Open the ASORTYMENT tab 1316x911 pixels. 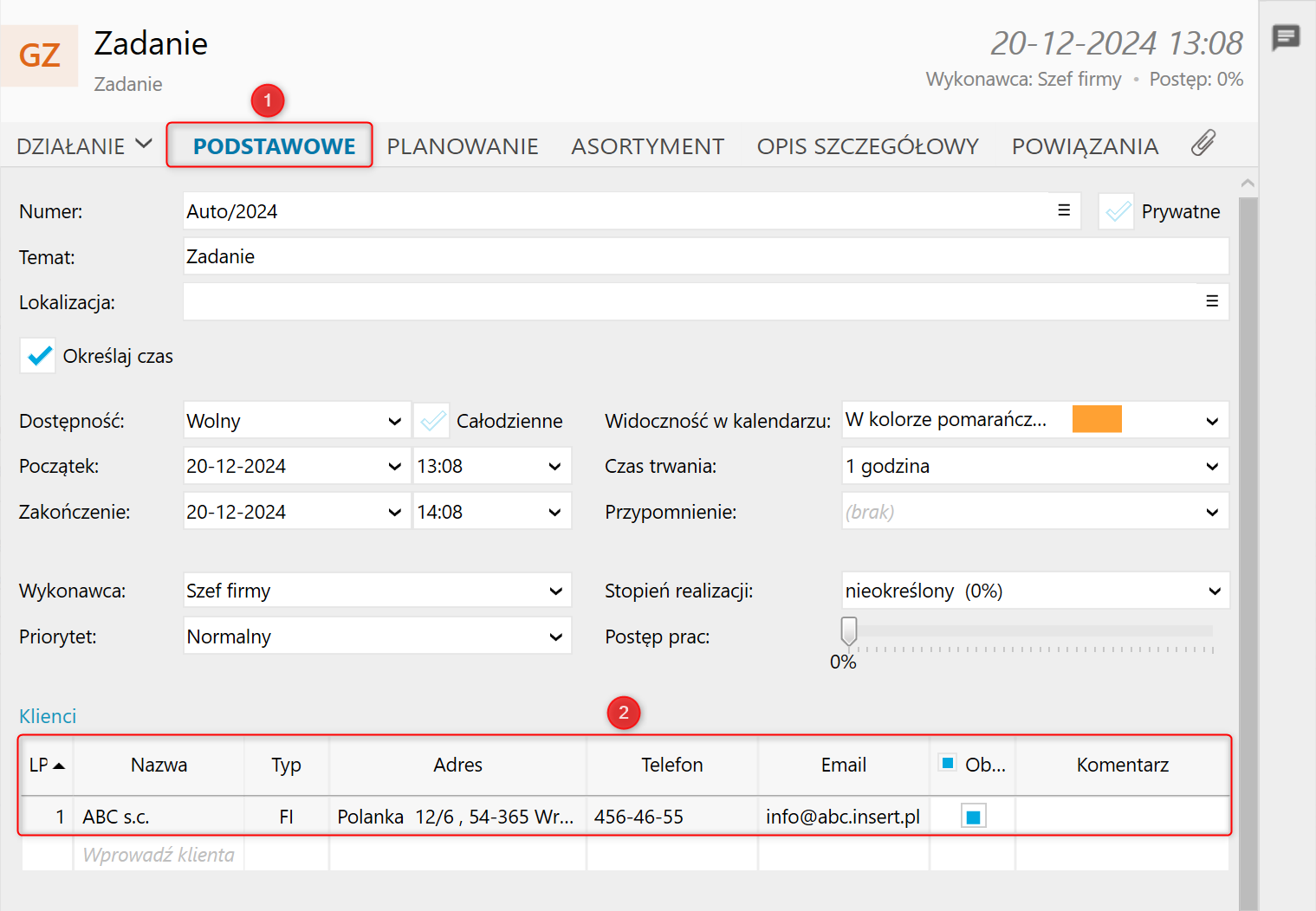coord(647,146)
